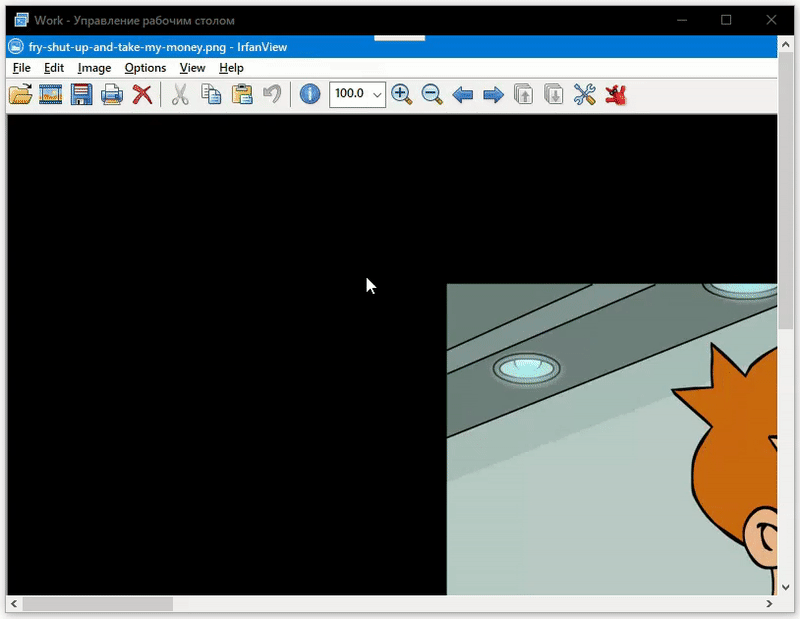Open the previous page icon with the up arrow
This screenshot has width=800, height=619.
coord(523,94)
